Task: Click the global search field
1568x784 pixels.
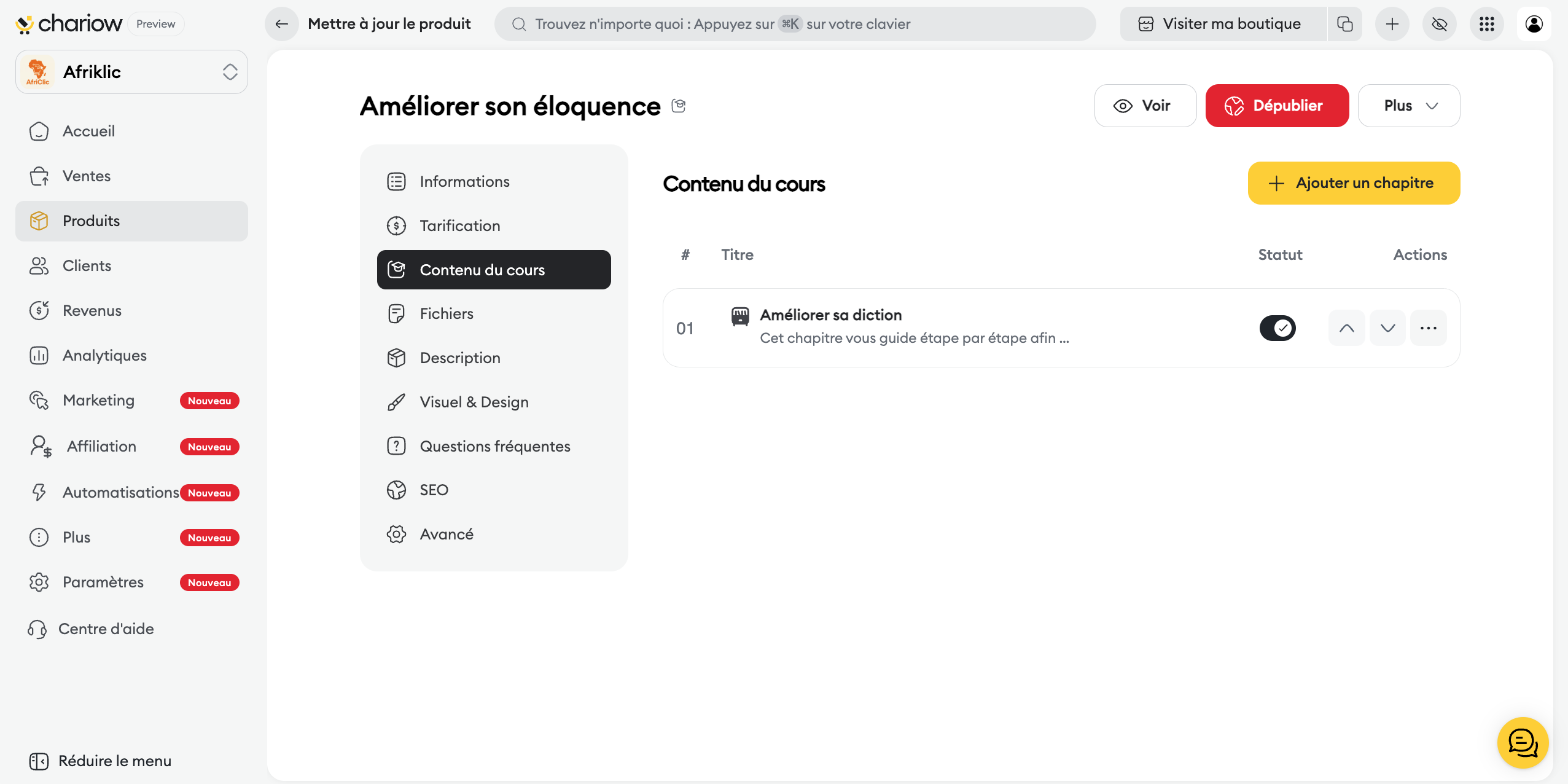Action: pos(795,24)
